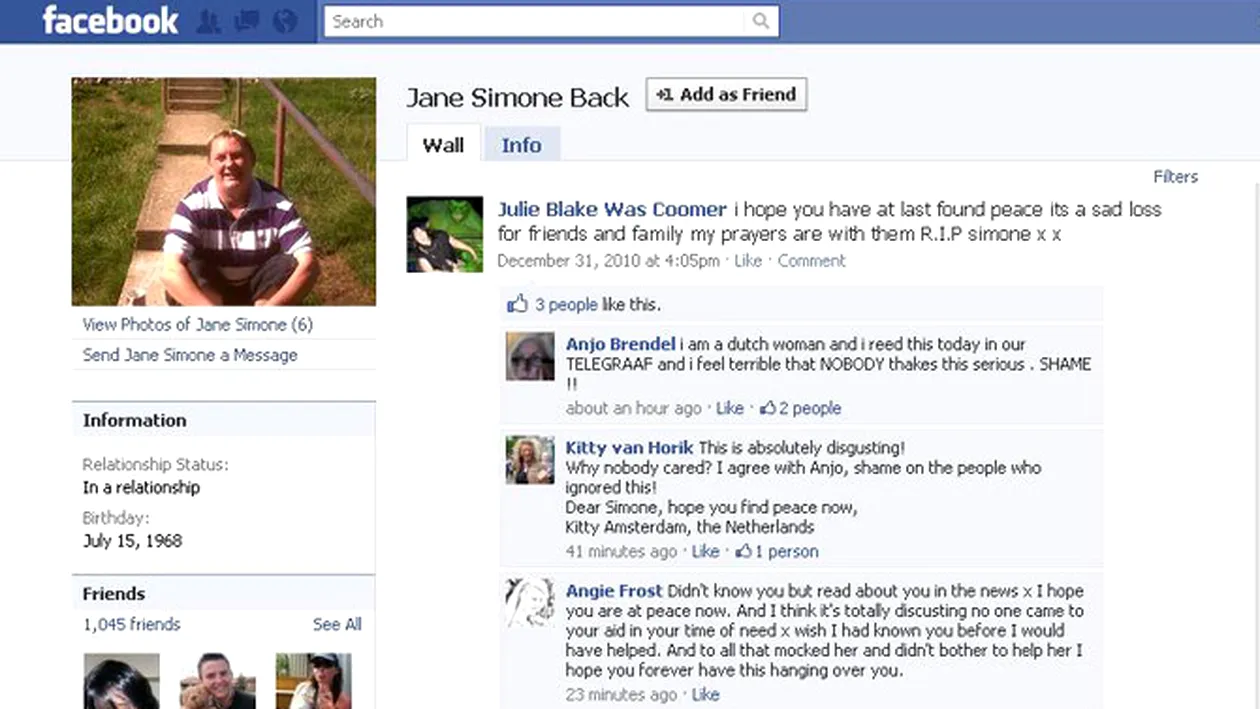Send Jane Simone a Message
Viewport: 1260px width, 709px height.
coord(190,355)
